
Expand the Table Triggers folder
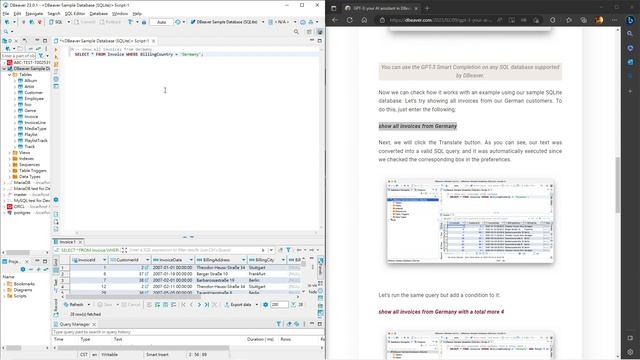coord(9,171)
